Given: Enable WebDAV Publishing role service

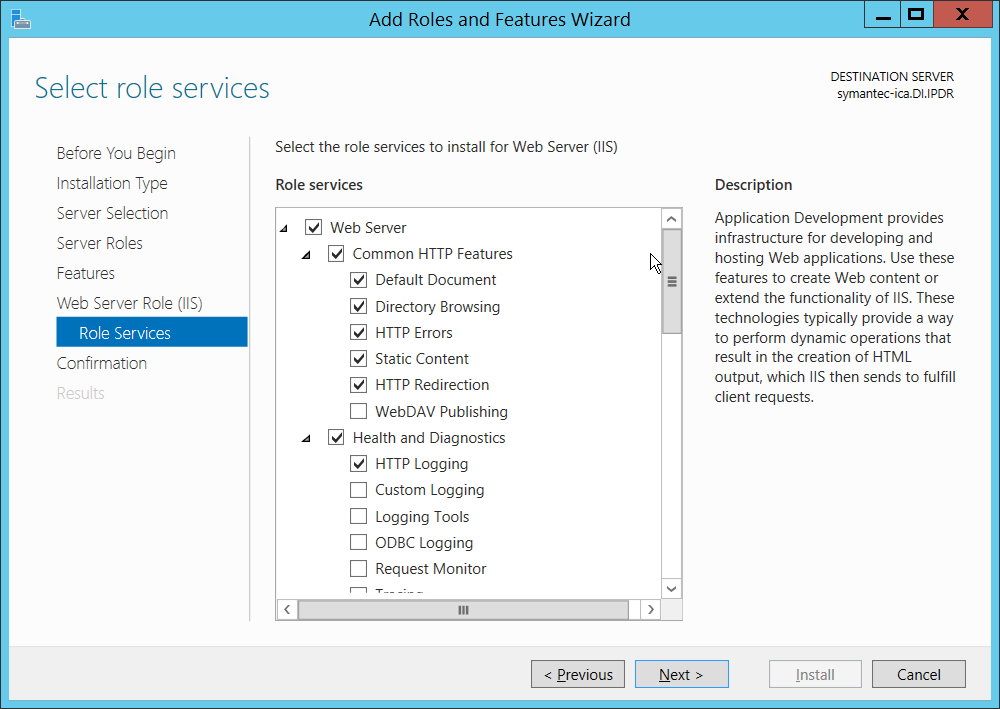Looking at the screenshot, I should [x=358, y=411].
